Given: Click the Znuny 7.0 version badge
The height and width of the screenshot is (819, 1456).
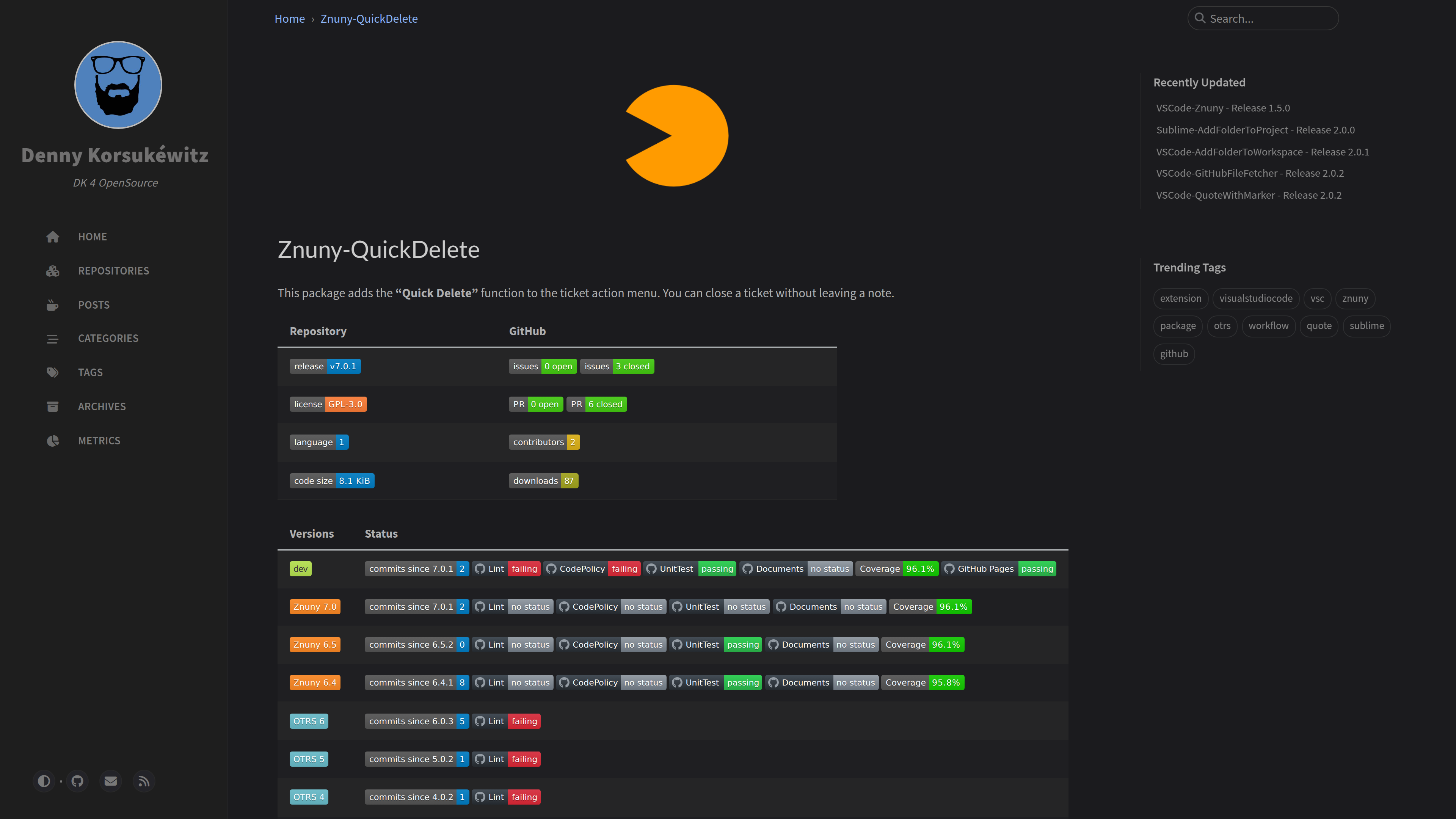Looking at the screenshot, I should (315, 607).
